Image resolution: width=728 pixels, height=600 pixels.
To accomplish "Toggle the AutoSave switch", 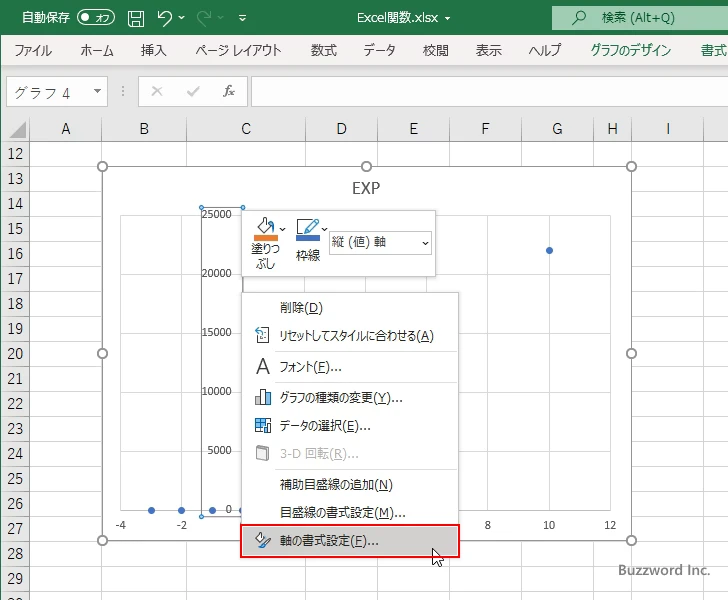I will 96,18.
